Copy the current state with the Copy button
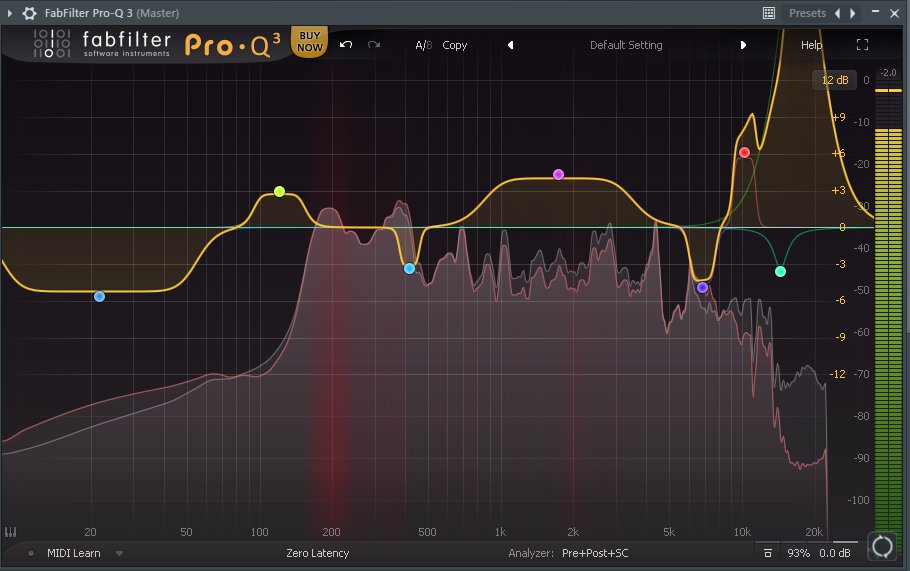The width and height of the screenshot is (910, 571). [454, 45]
